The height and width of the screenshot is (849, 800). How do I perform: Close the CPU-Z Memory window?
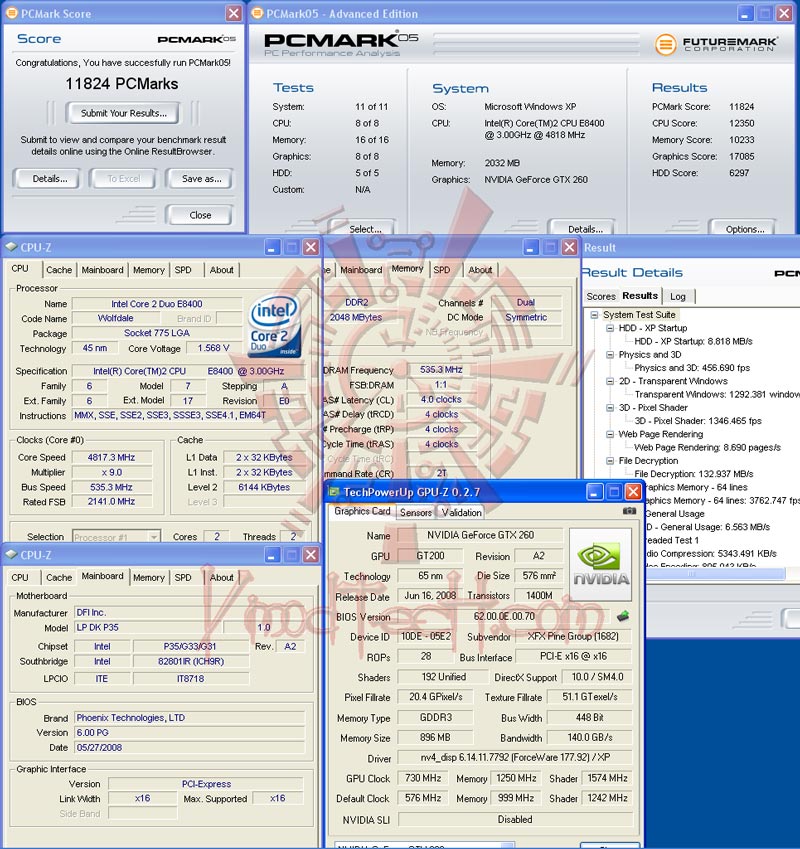(x=569, y=247)
